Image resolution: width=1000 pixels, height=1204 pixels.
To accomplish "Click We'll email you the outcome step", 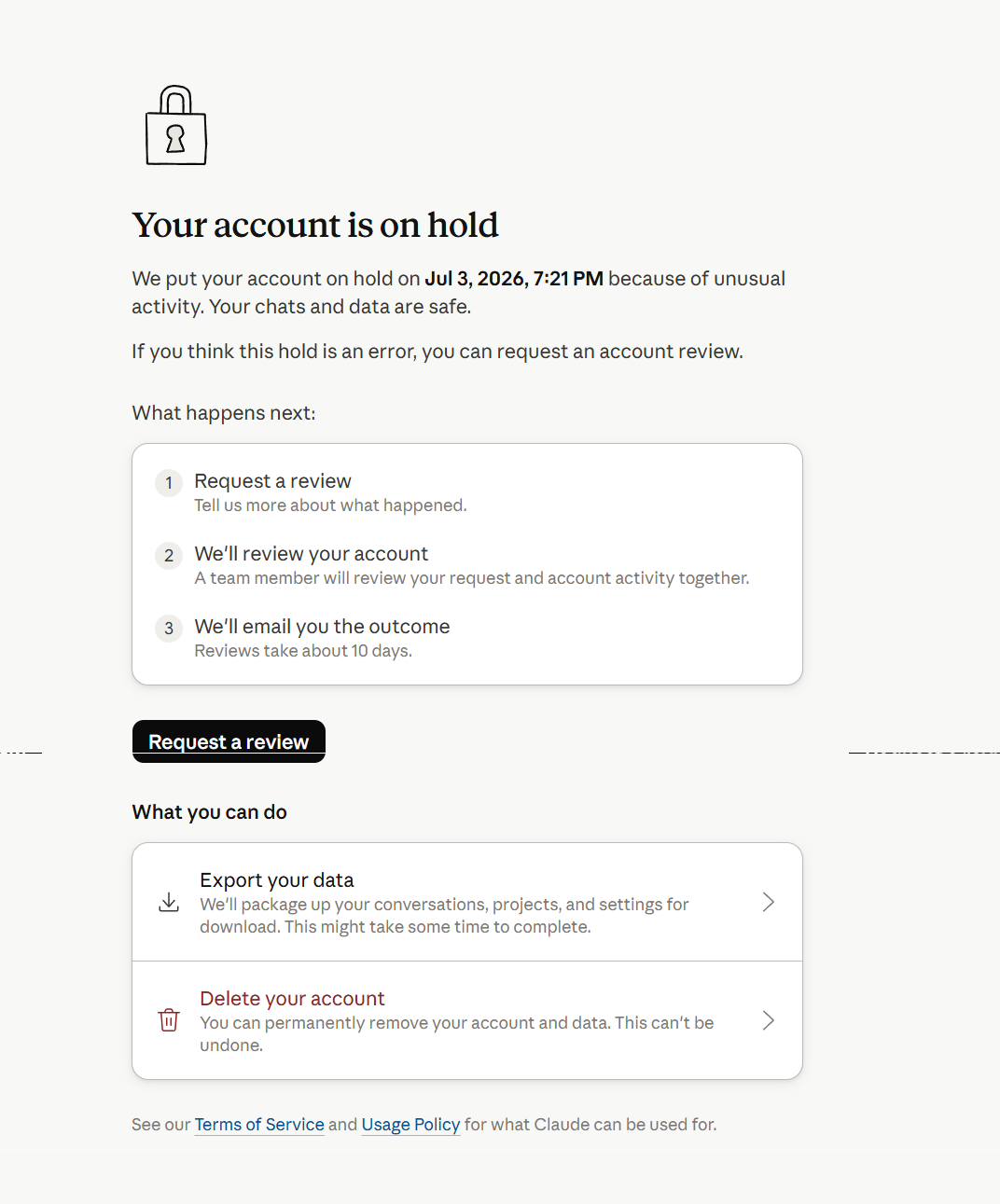I will pos(322,627).
